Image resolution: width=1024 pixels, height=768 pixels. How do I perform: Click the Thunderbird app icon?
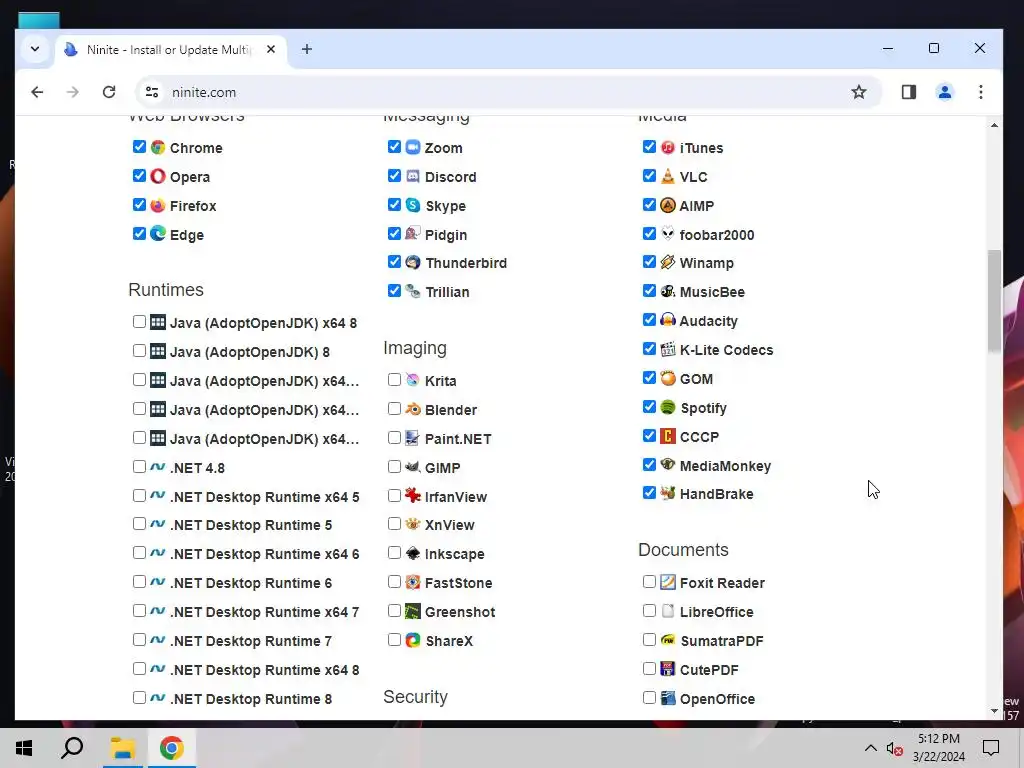(413, 263)
